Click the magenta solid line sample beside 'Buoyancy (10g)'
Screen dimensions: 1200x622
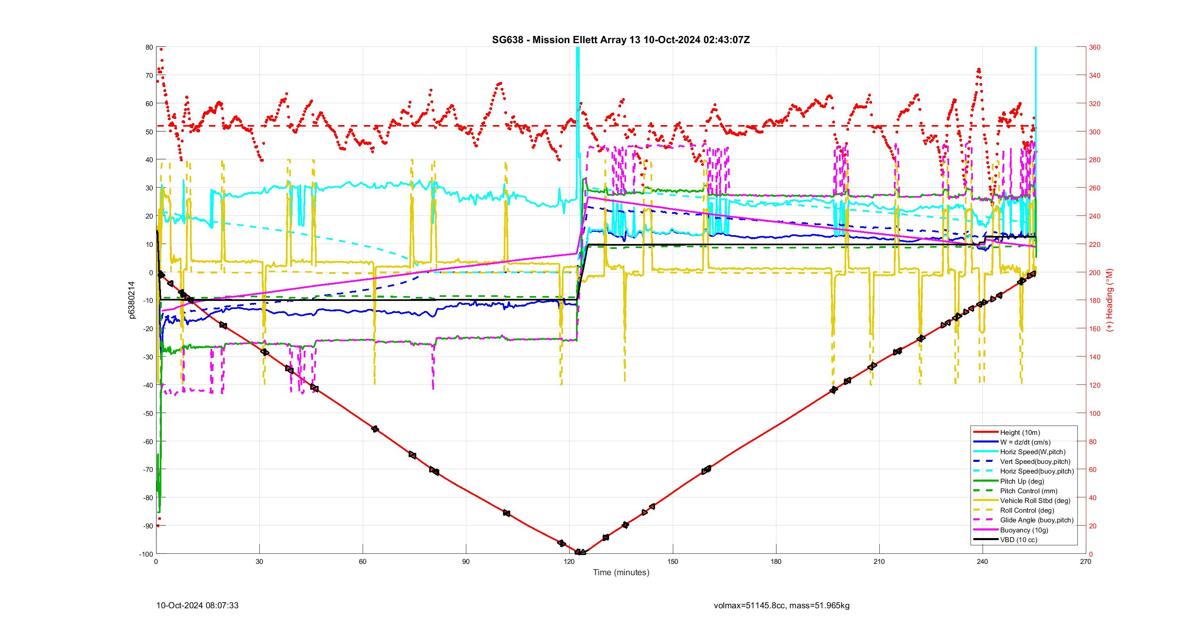click(985, 529)
